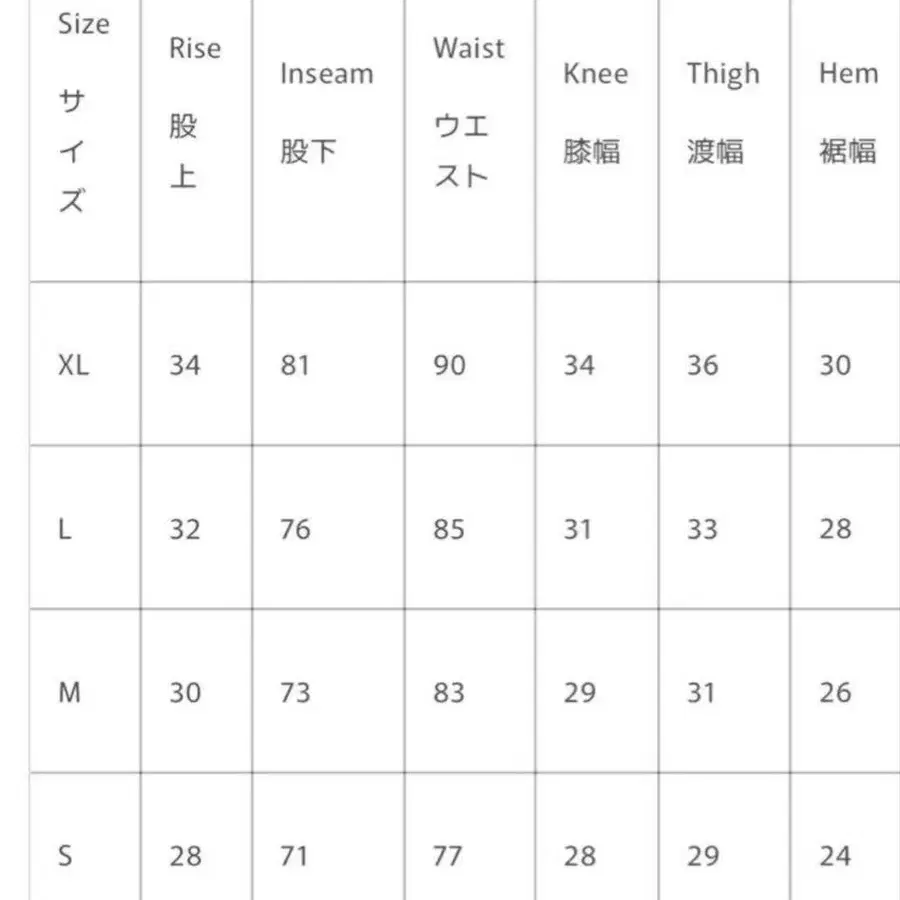Viewport: 900px width, 900px height.
Task: Select the S size row label
Action: (66, 856)
